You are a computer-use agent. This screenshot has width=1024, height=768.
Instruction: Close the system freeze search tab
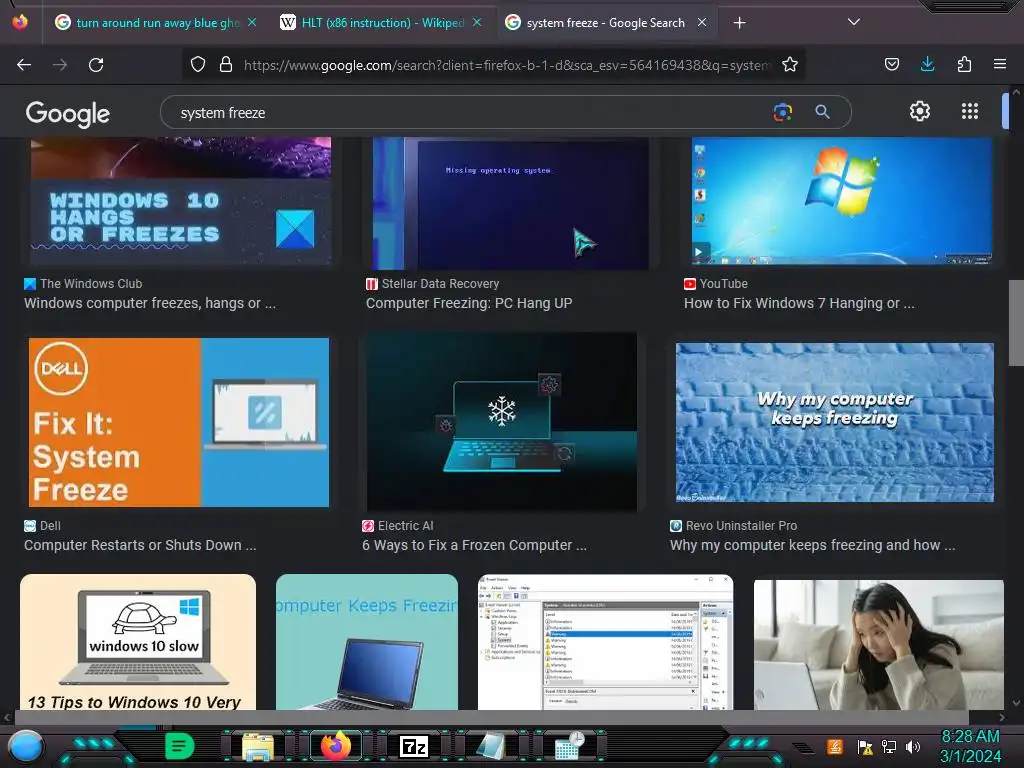(x=702, y=22)
